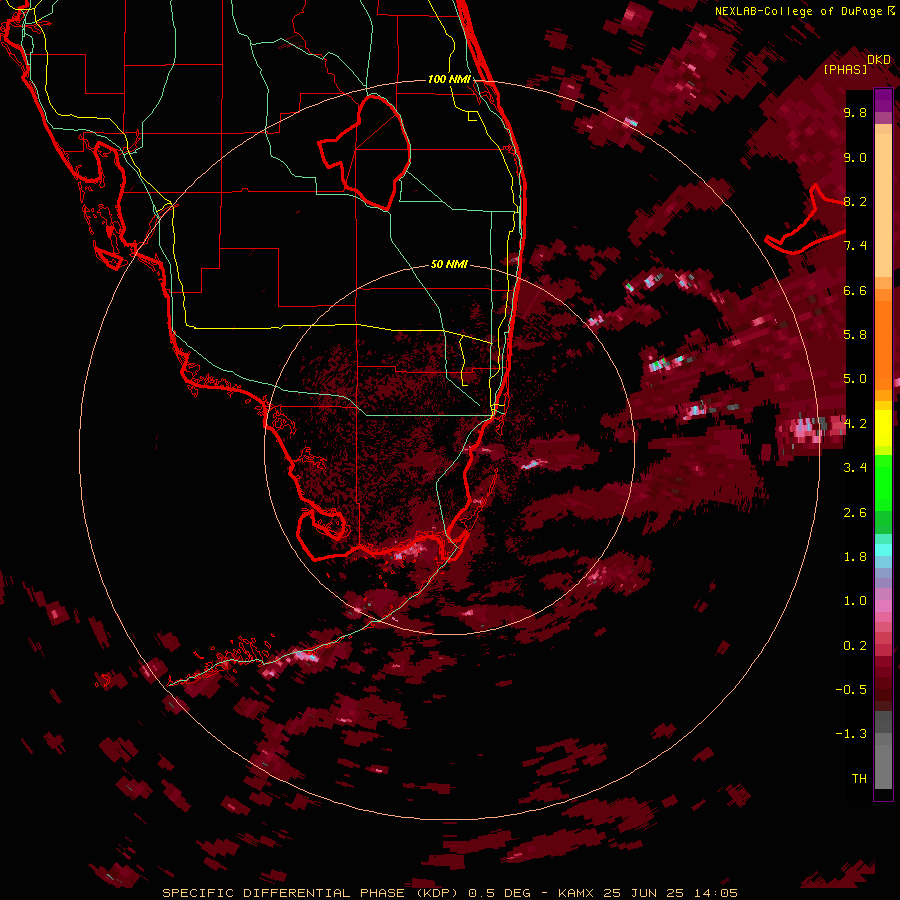The image size is (900, 900).
Task: Click the -1.3 legend value
Action: coord(851,734)
